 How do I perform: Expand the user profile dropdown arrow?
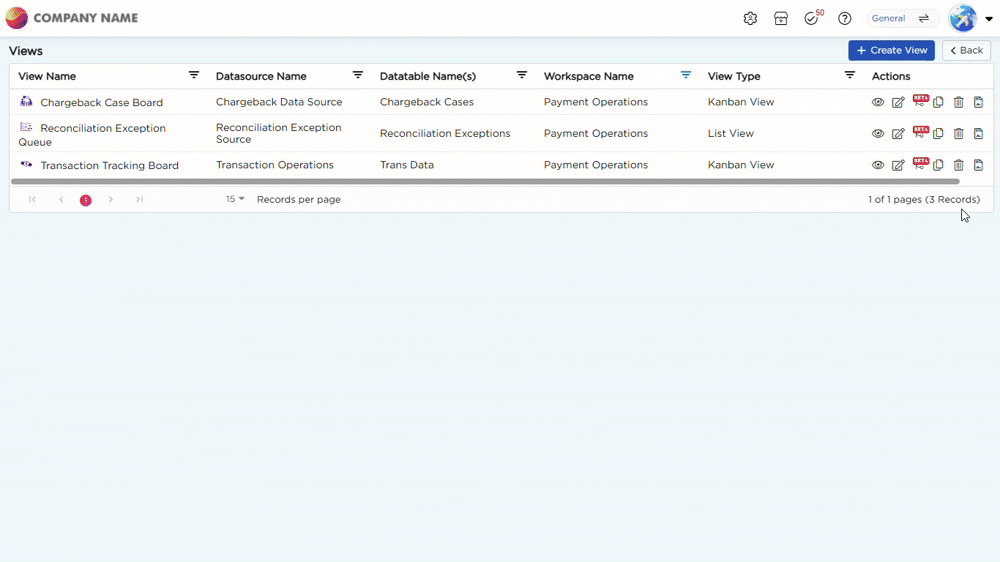pyautogui.click(x=989, y=18)
